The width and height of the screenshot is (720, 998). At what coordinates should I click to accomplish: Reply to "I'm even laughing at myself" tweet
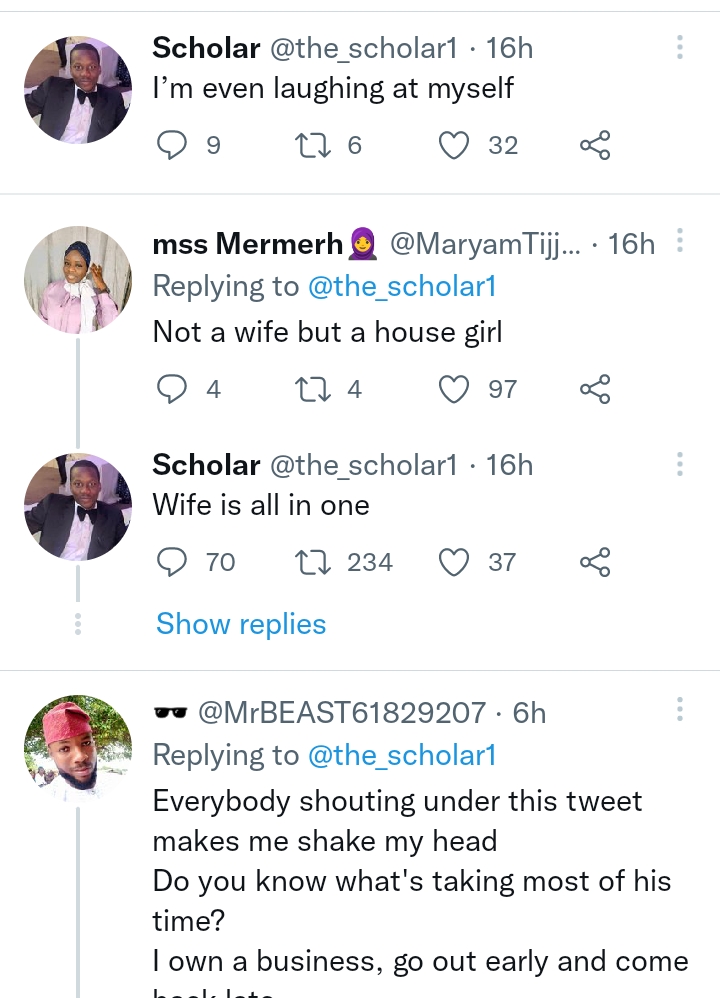pyautogui.click(x=173, y=146)
